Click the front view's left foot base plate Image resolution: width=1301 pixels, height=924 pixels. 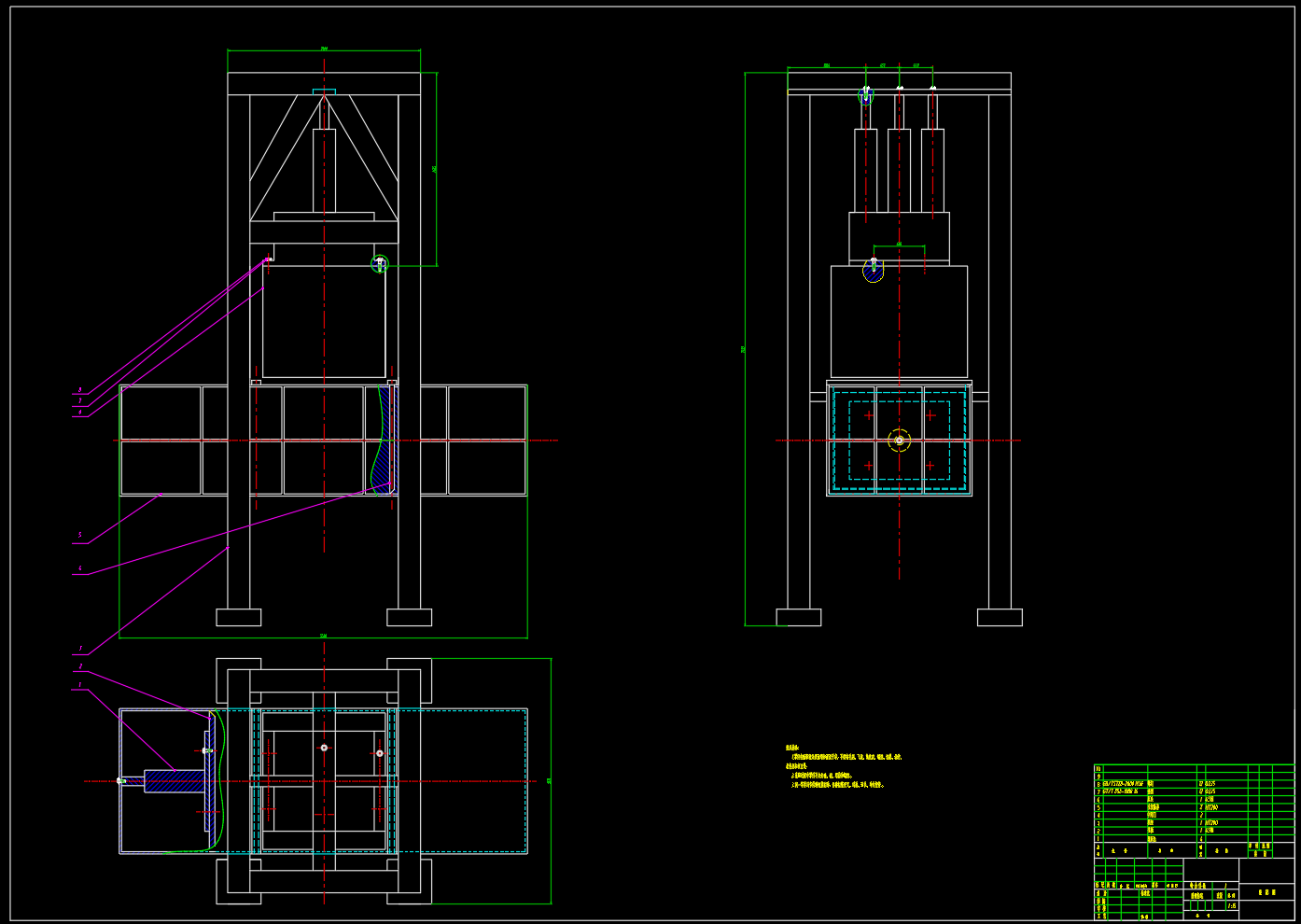click(x=238, y=617)
